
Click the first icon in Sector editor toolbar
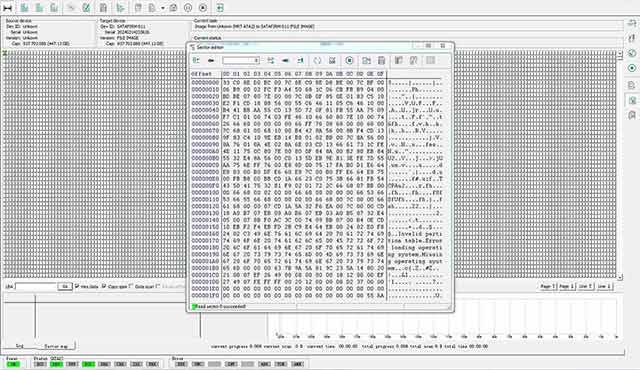coord(196,61)
